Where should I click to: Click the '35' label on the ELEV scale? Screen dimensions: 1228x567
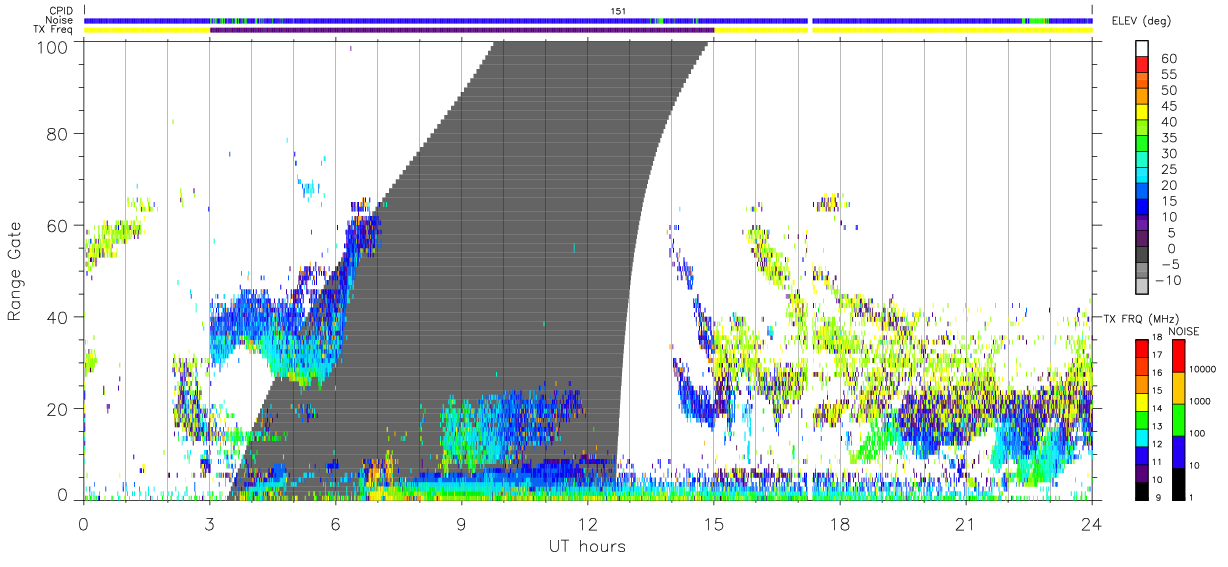point(1168,138)
